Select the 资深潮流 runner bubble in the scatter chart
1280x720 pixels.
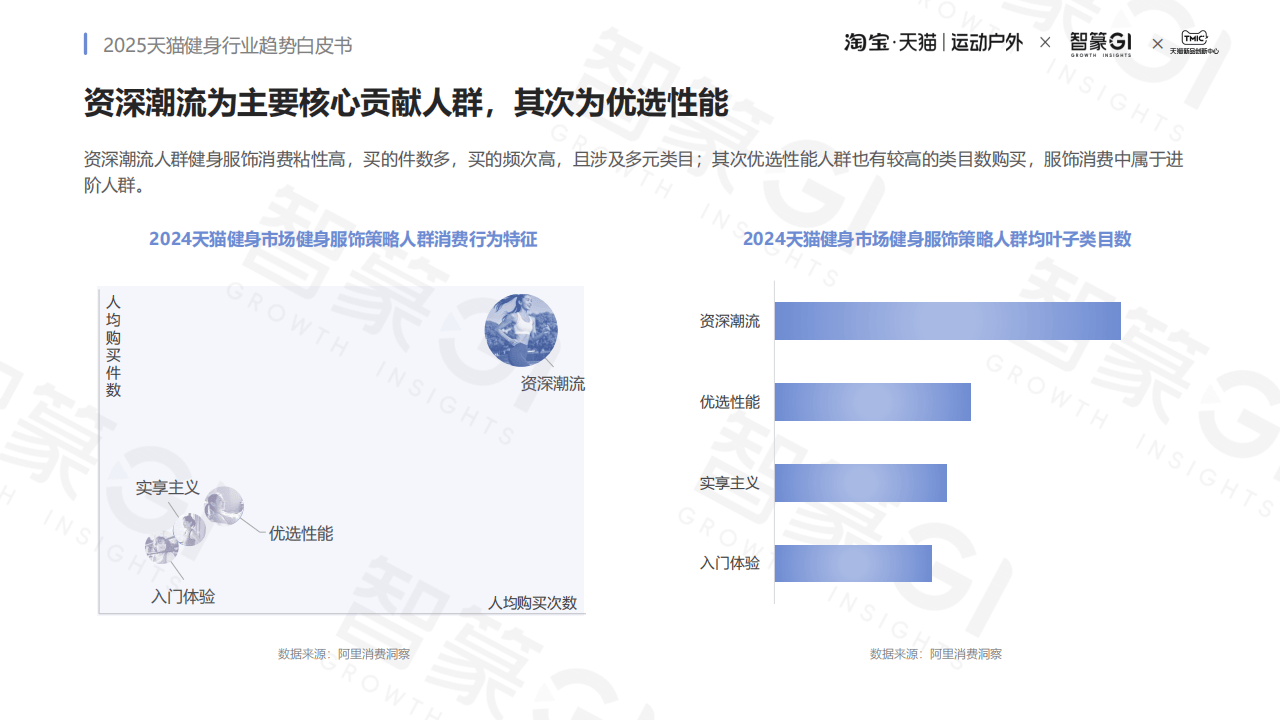point(521,330)
